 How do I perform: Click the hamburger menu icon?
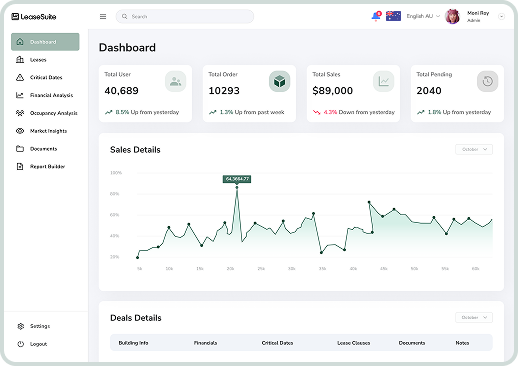coord(103,16)
